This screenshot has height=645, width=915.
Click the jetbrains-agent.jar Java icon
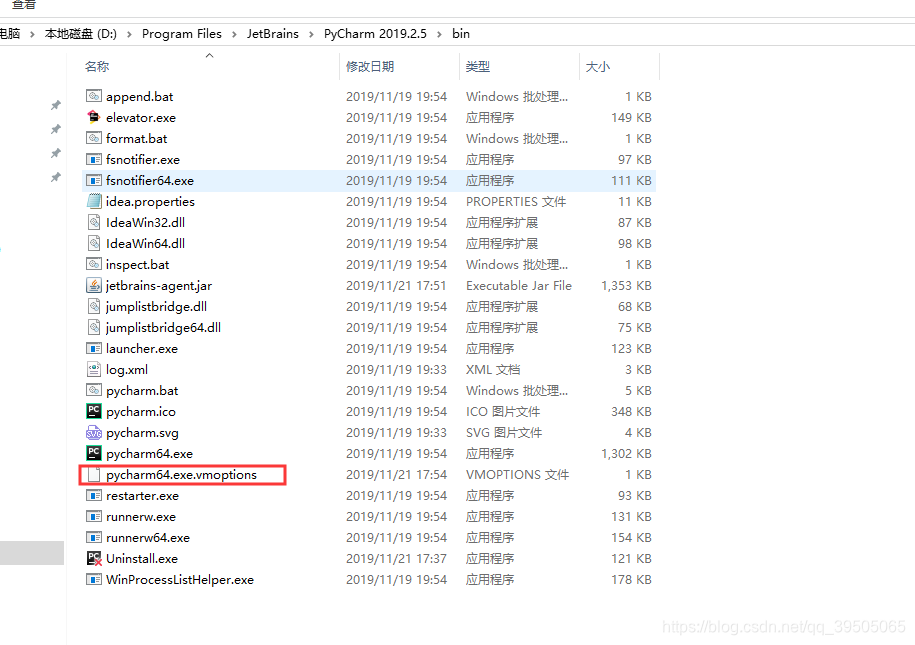pyautogui.click(x=93, y=285)
